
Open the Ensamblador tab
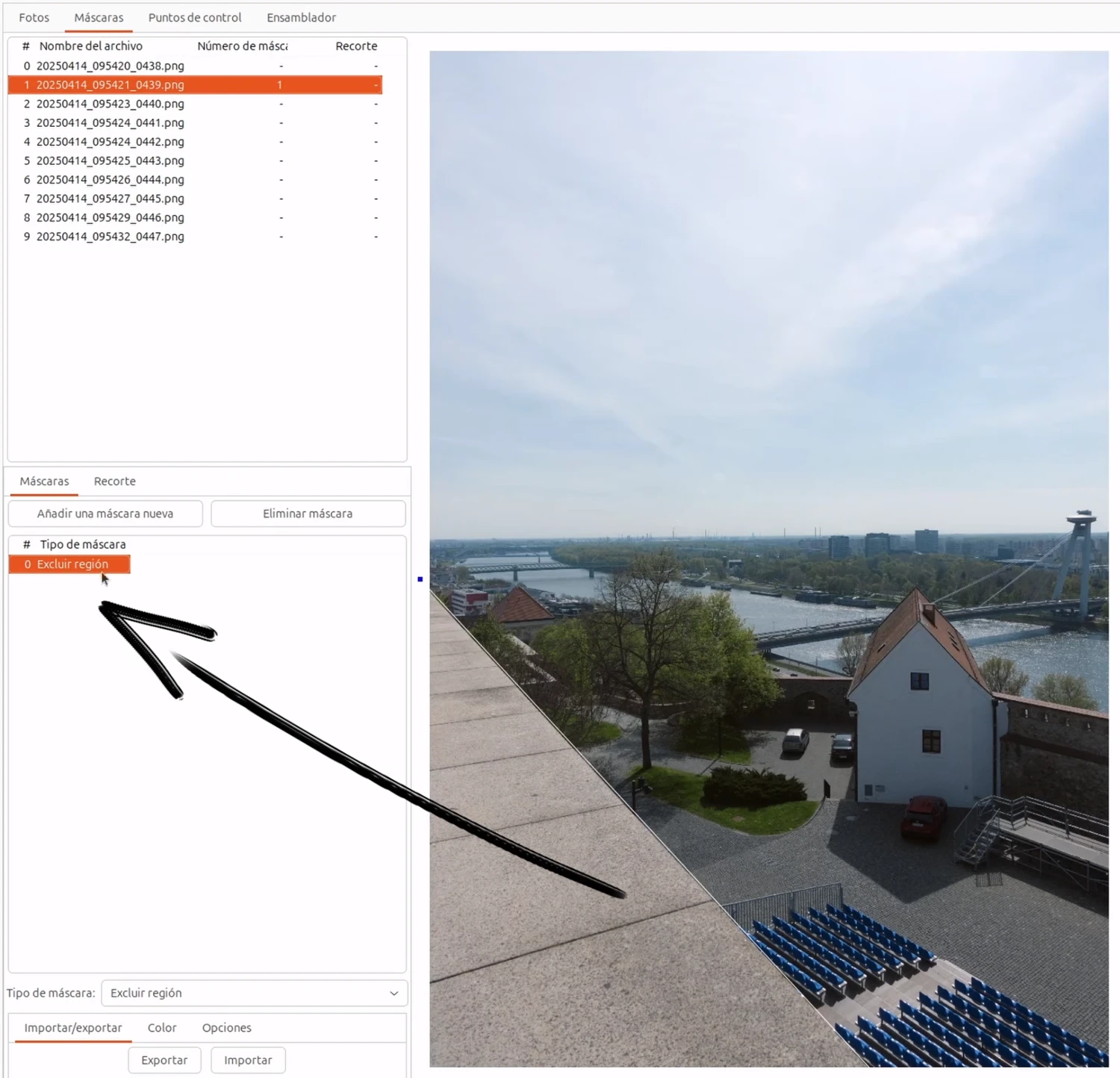[301, 17]
